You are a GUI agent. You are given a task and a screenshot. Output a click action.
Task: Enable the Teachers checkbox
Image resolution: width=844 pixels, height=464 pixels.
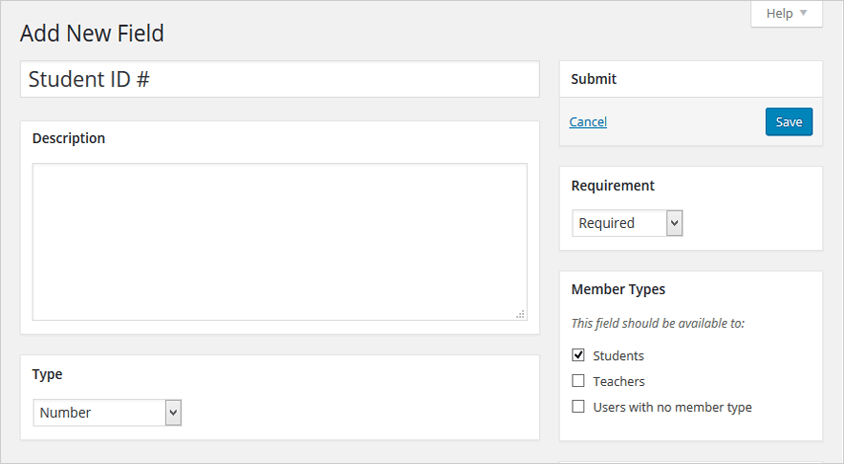pos(578,381)
